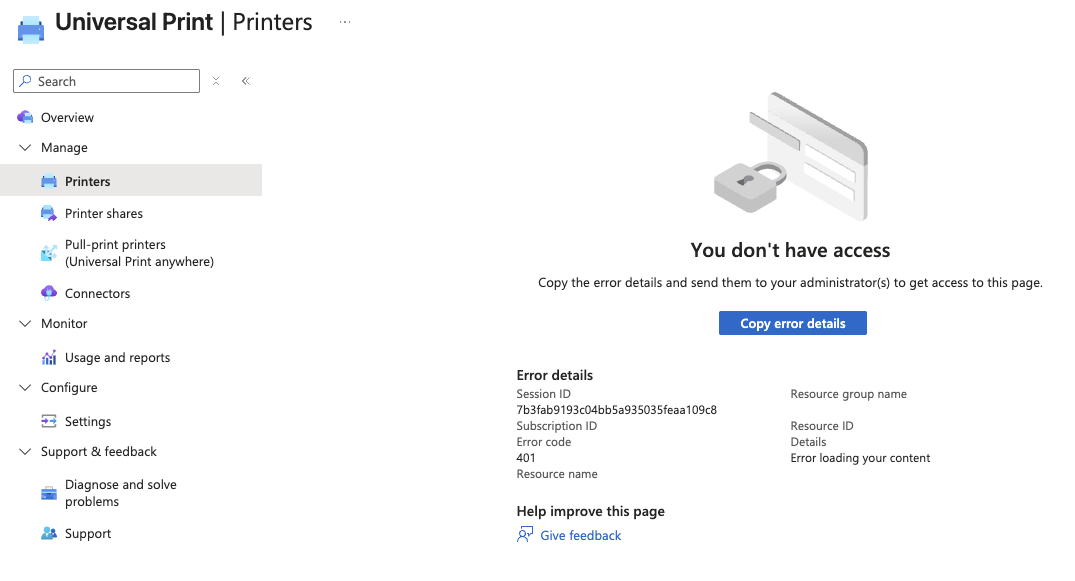Click the Printers icon in sidebar

tap(49, 182)
